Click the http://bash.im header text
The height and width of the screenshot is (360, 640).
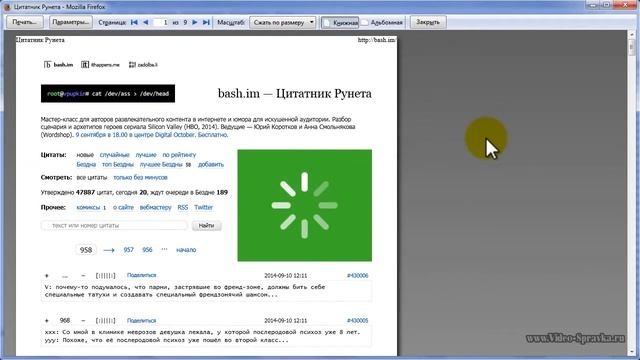pos(376,40)
